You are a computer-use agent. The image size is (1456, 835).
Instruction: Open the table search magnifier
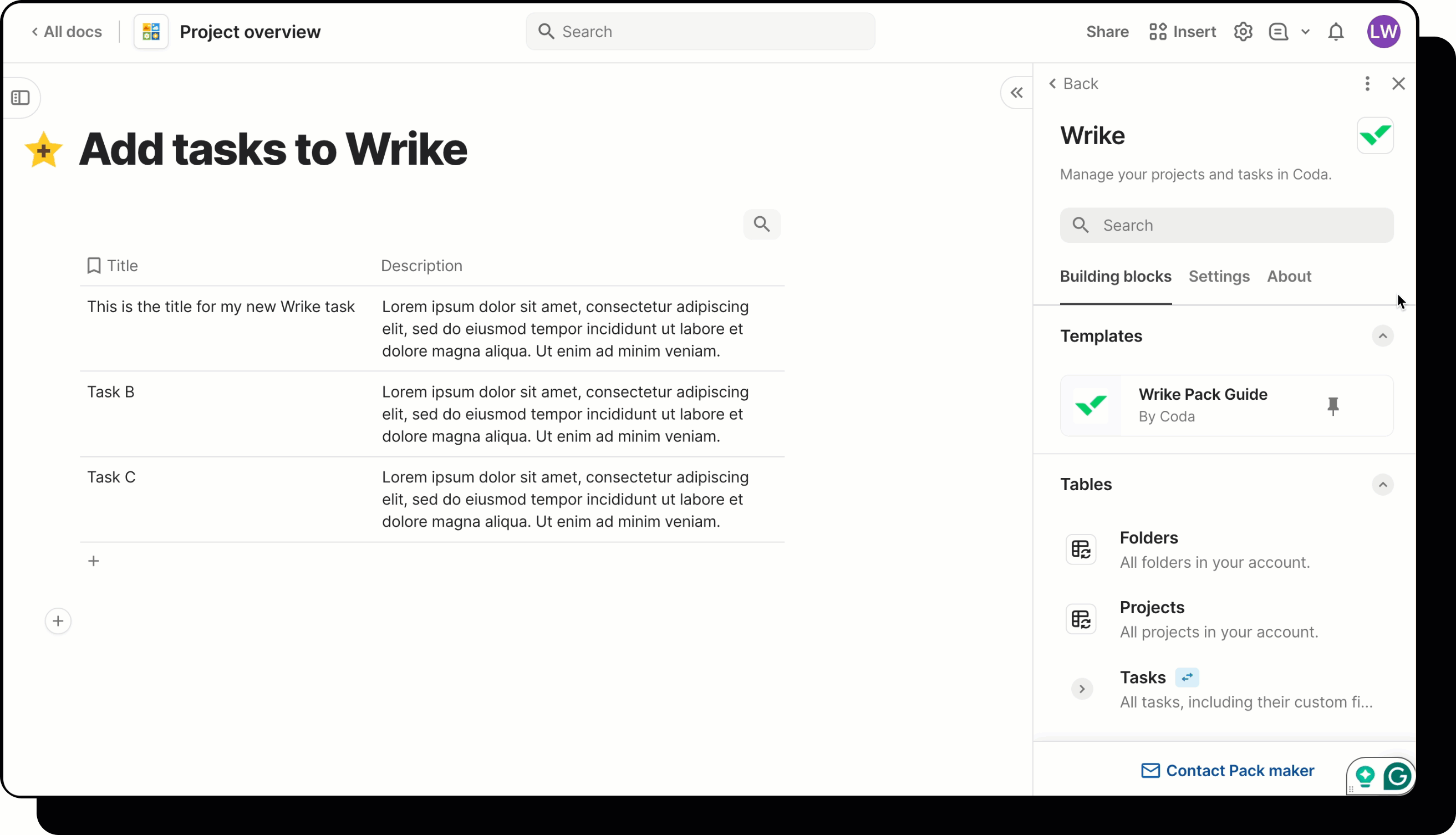762,223
